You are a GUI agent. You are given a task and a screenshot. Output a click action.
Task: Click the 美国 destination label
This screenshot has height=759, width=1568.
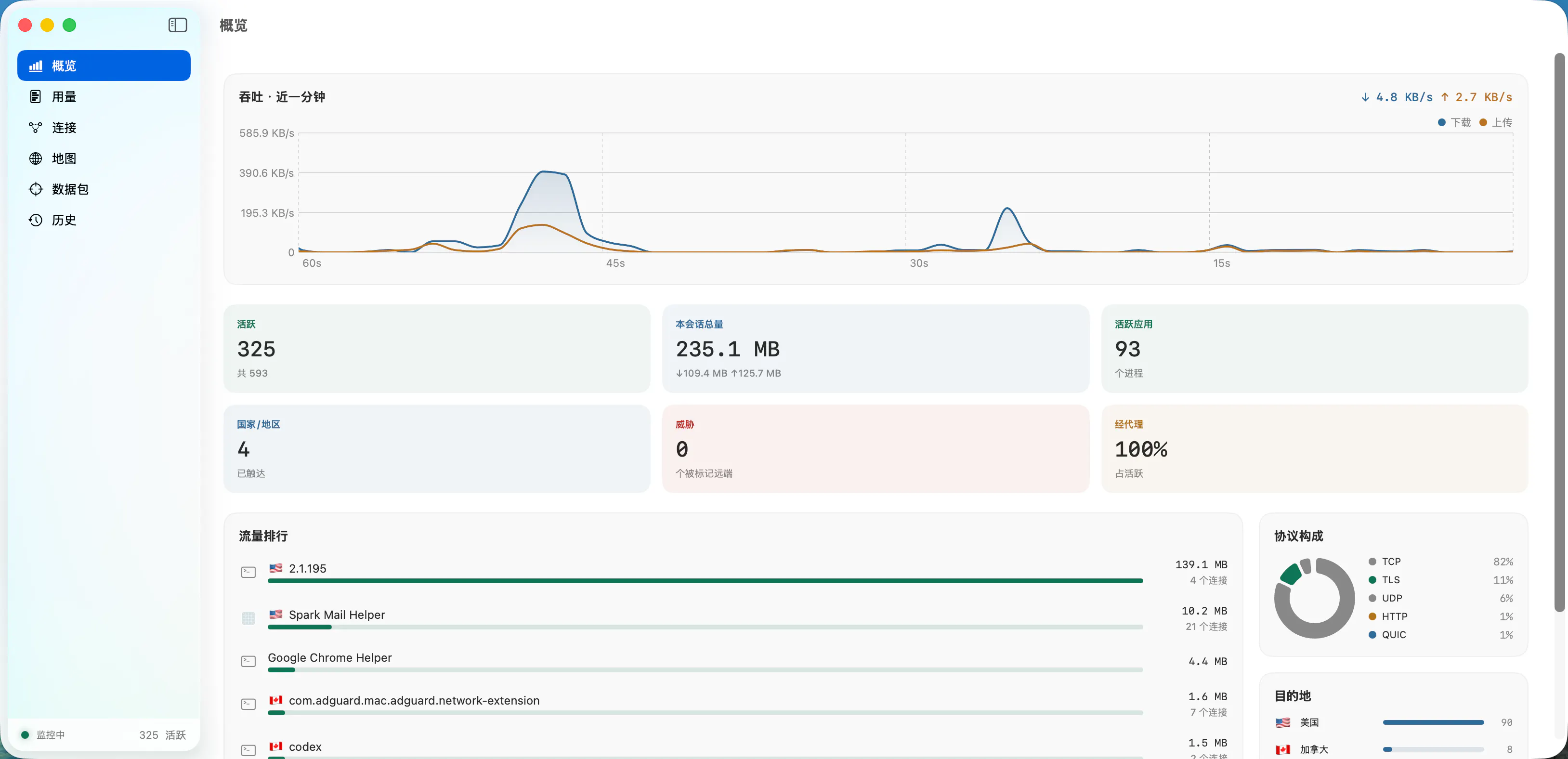pos(1309,722)
